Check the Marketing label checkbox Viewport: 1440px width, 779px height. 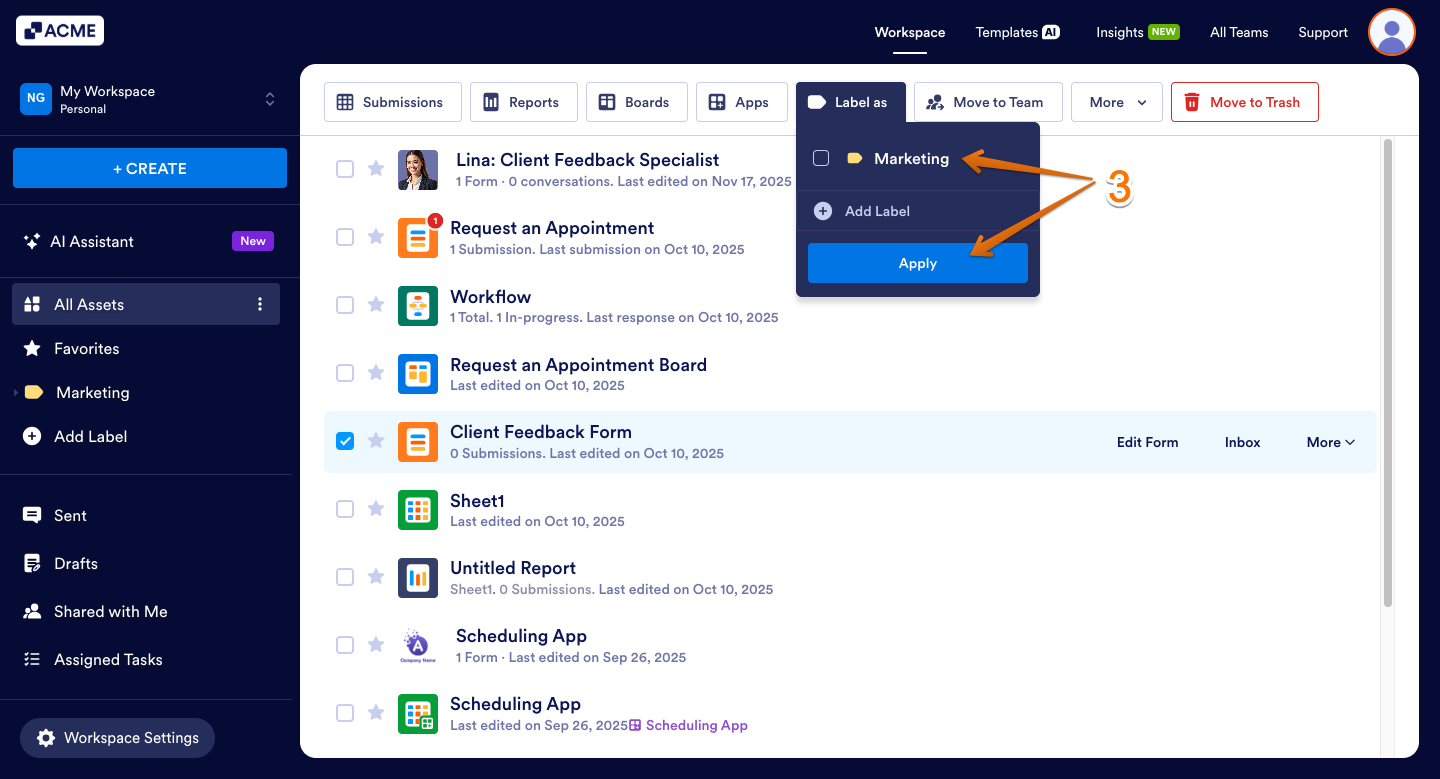click(821, 158)
